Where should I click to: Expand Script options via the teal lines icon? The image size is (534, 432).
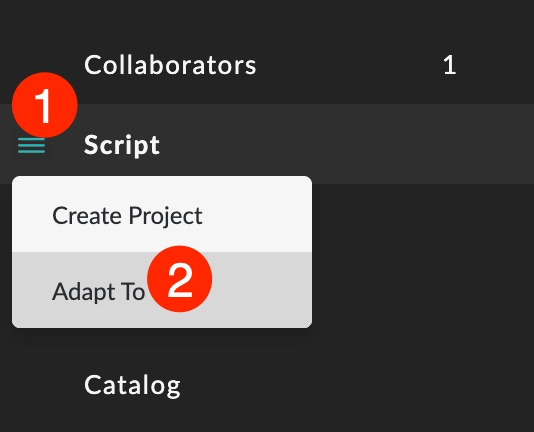tap(31, 145)
